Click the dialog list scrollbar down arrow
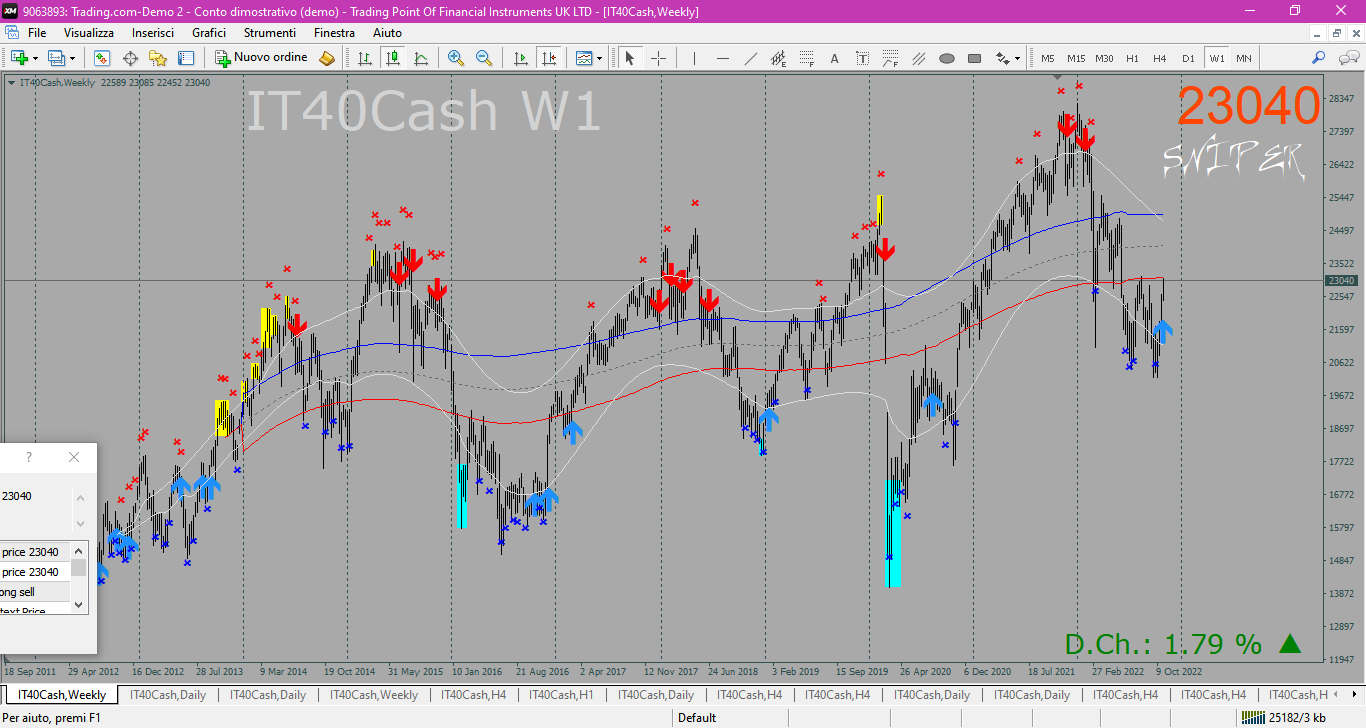Screen dimensions: 1366x728 (x=78, y=605)
